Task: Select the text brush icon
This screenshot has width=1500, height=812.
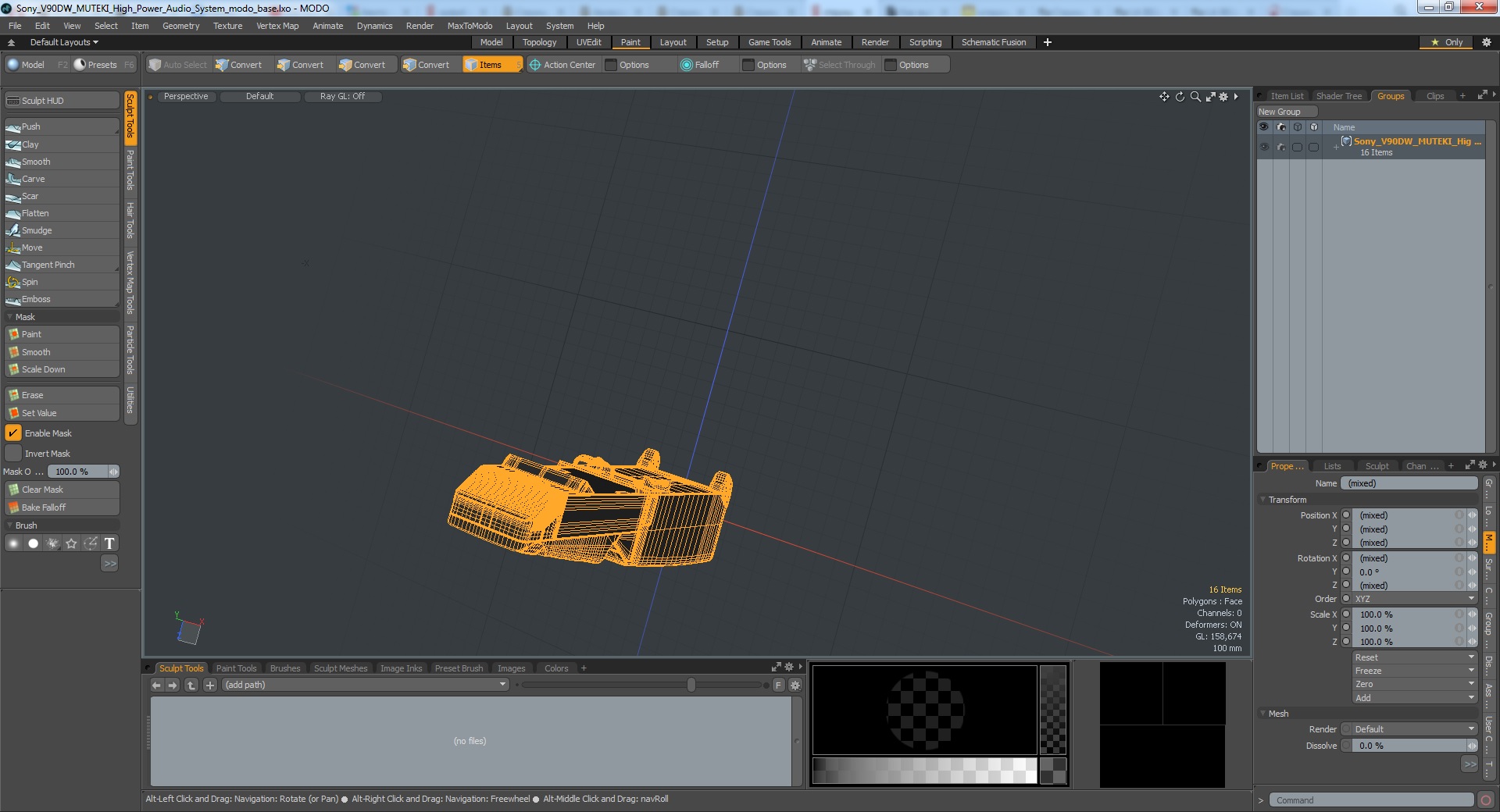Action: [109, 543]
